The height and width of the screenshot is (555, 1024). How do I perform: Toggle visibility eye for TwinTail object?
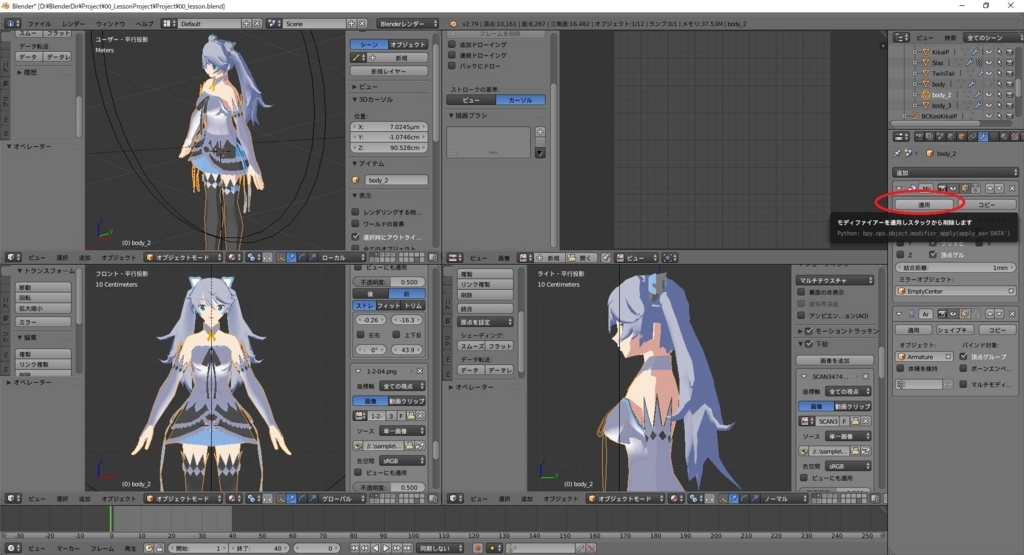coord(989,73)
